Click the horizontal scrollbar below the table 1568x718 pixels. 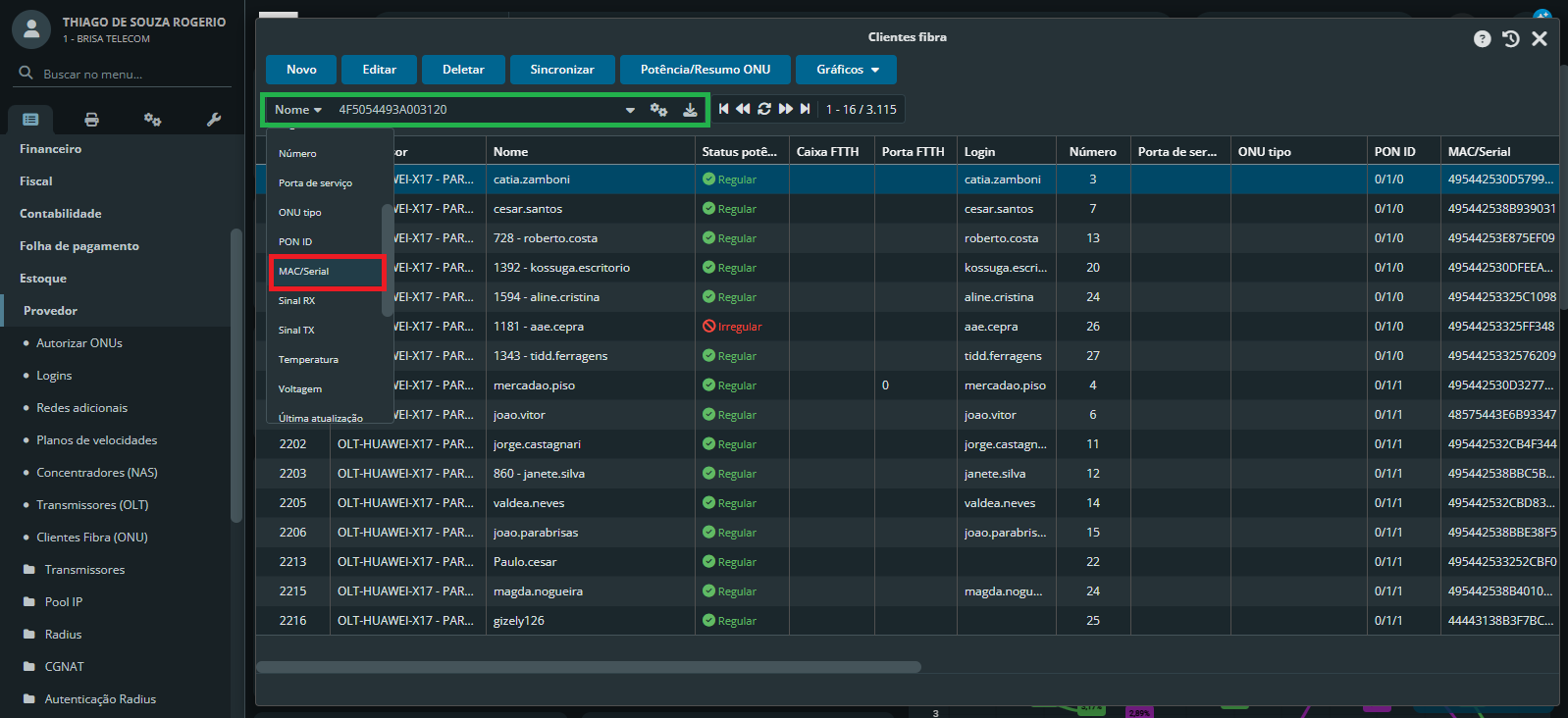[589, 667]
